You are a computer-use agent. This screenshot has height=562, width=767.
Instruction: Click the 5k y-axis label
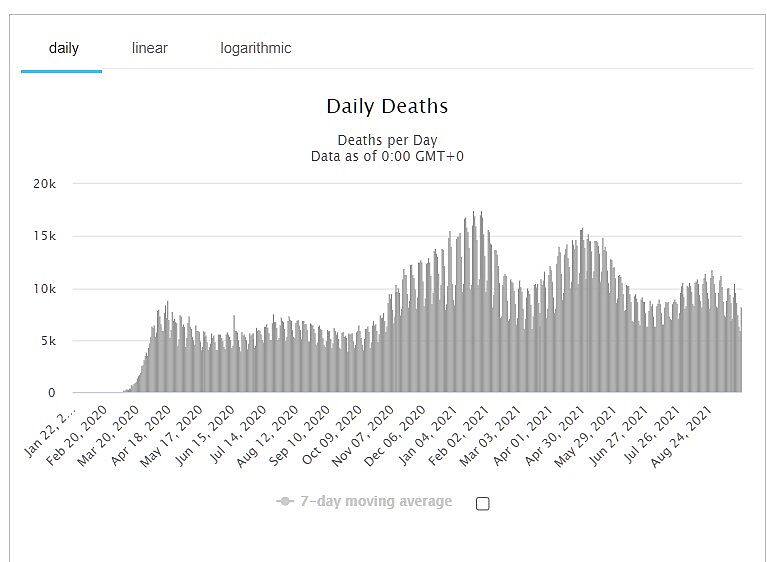click(46, 341)
